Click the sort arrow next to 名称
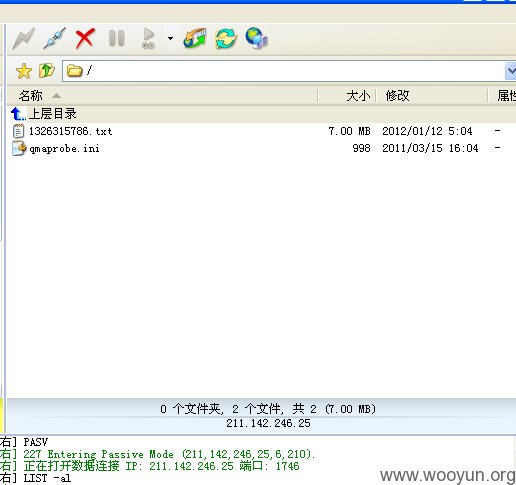The width and height of the screenshot is (516, 485). [x=57, y=96]
